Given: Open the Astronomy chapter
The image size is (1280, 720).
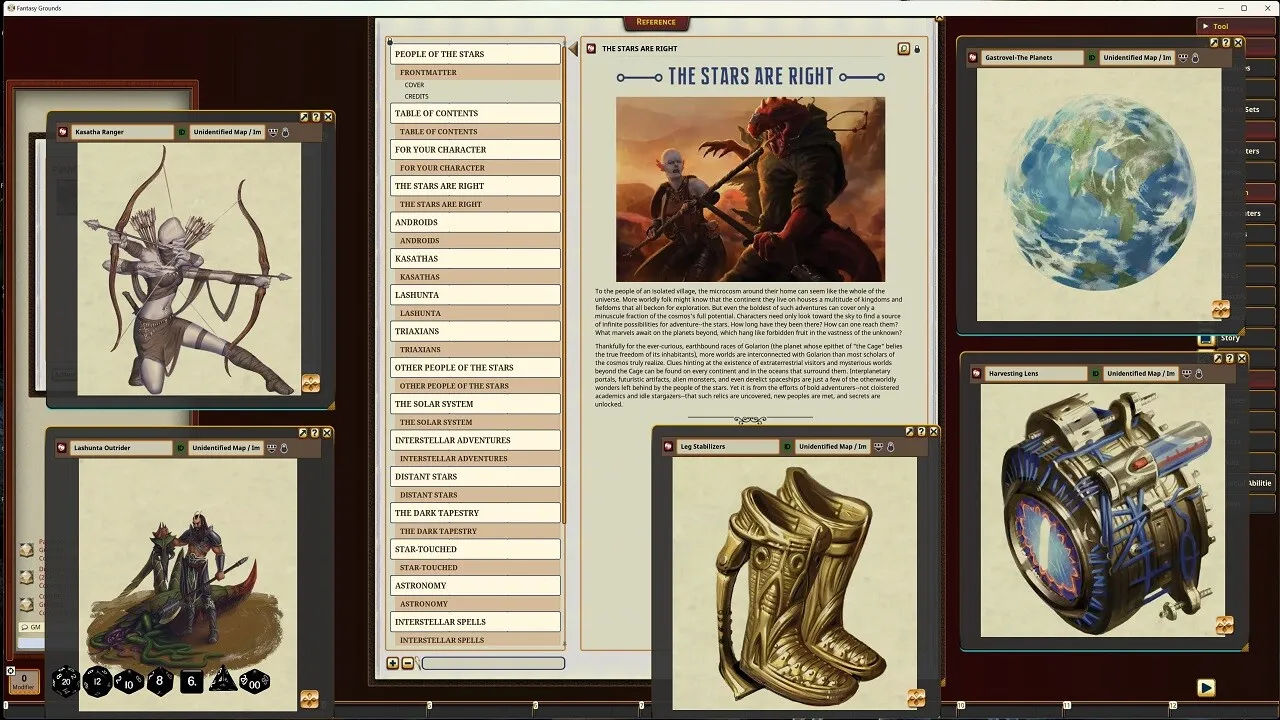Looking at the screenshot, I should pyautogui.click(x=475, y=586).
